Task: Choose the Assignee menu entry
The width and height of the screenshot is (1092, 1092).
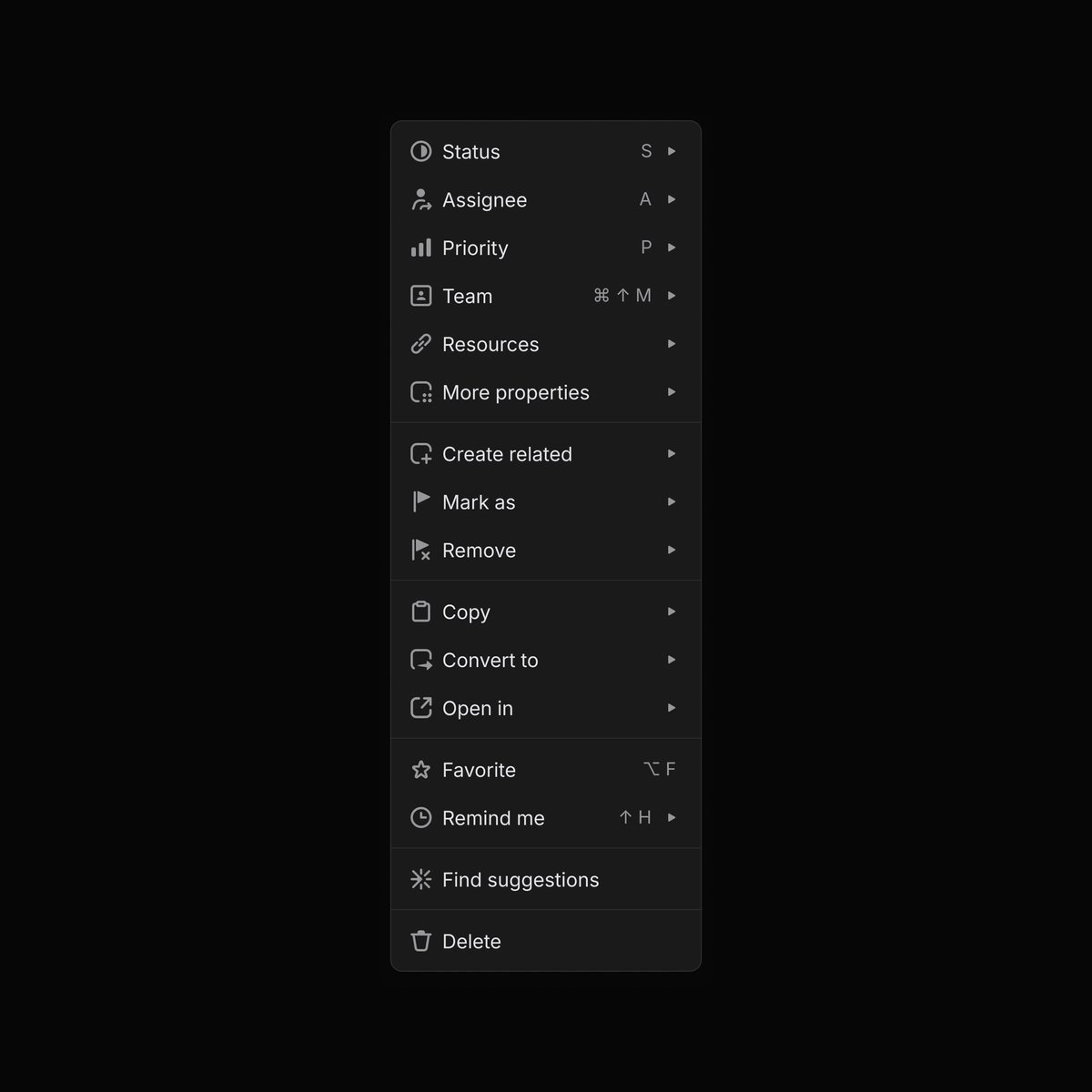Action: point(546,199)
